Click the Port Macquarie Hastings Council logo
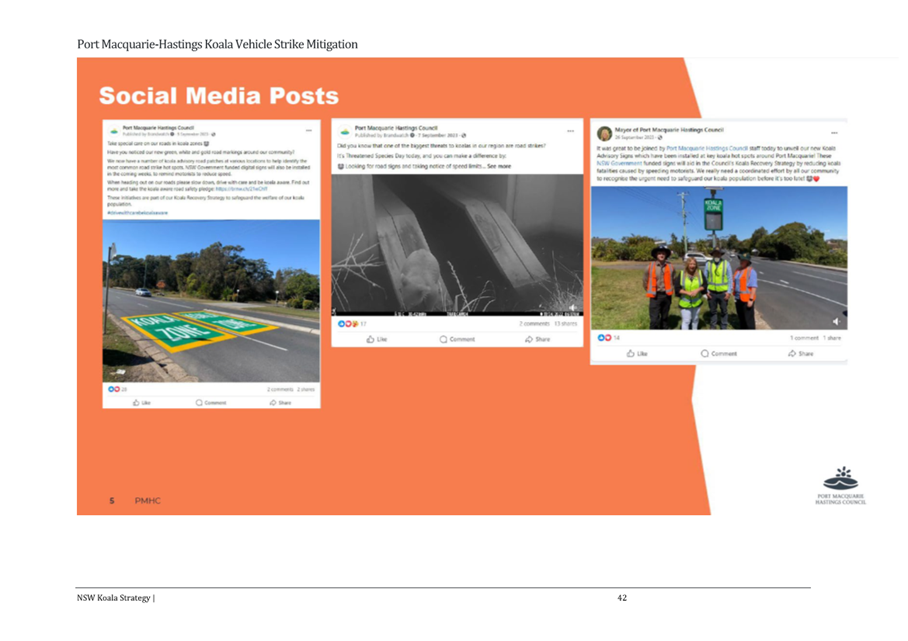Screen dimensions: 908x641 [x=841, y=485]
